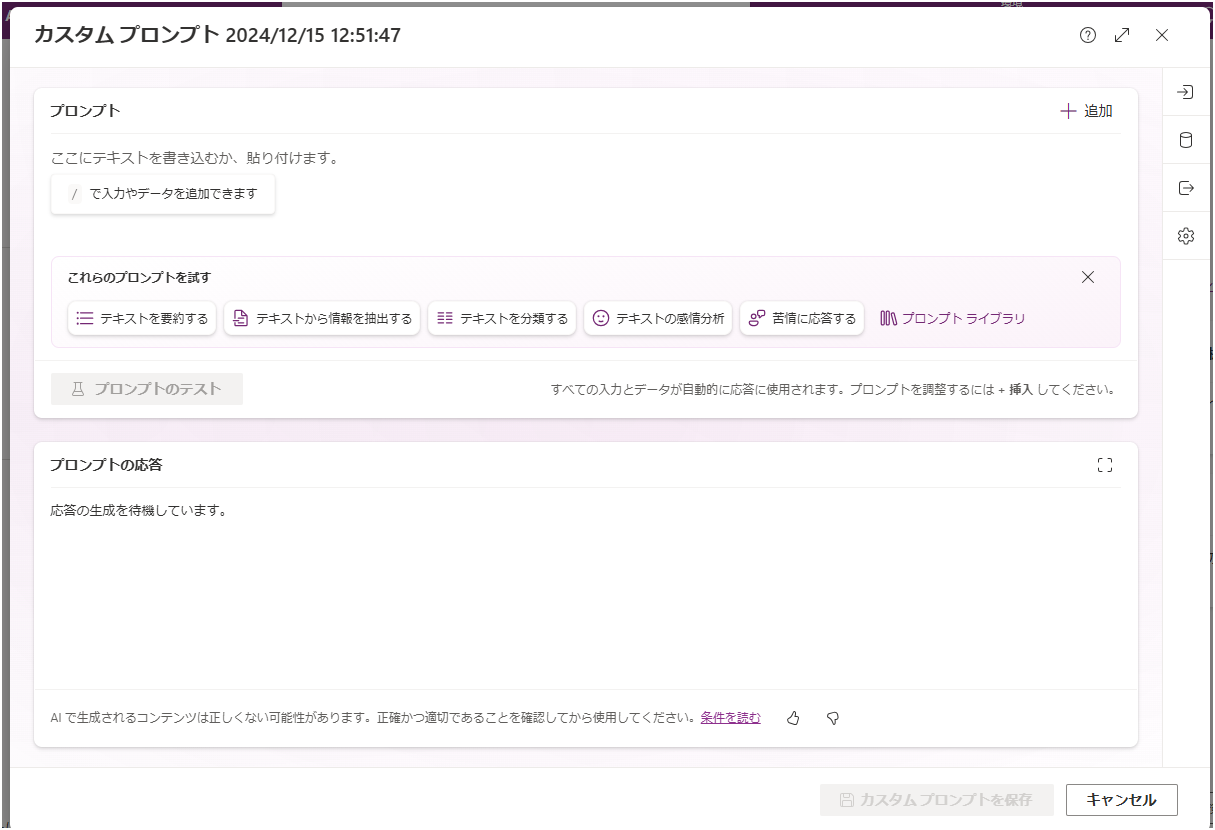
Task: Open the input panel icon in right sidebar
Action: click(1186, 92)
